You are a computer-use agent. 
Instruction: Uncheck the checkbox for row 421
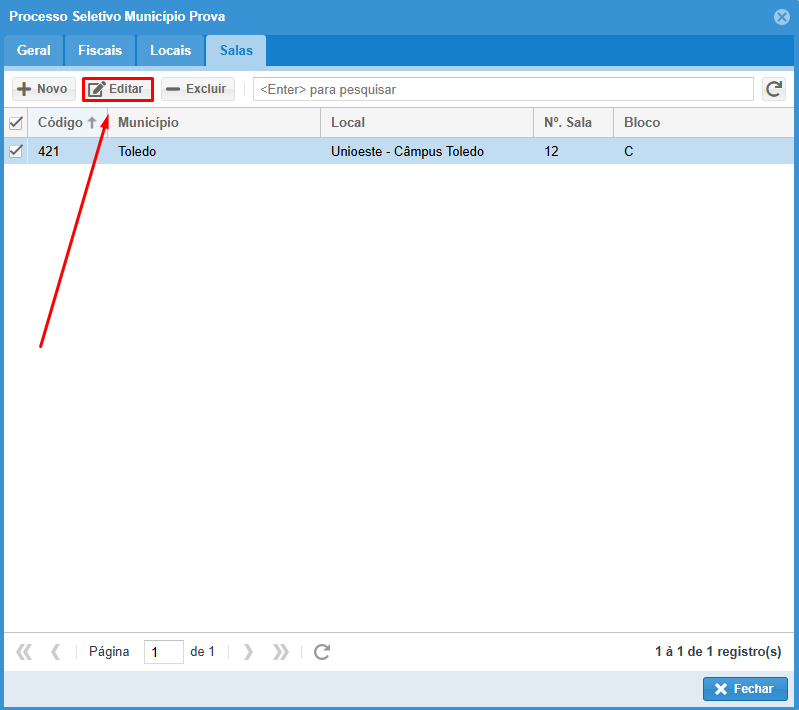click(16, 152)
